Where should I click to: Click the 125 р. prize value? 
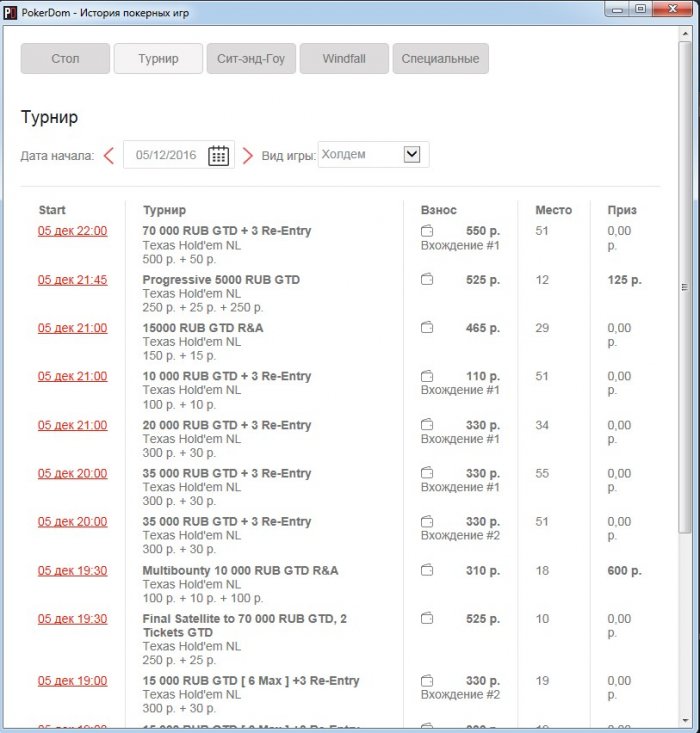(x=624, y=280)
